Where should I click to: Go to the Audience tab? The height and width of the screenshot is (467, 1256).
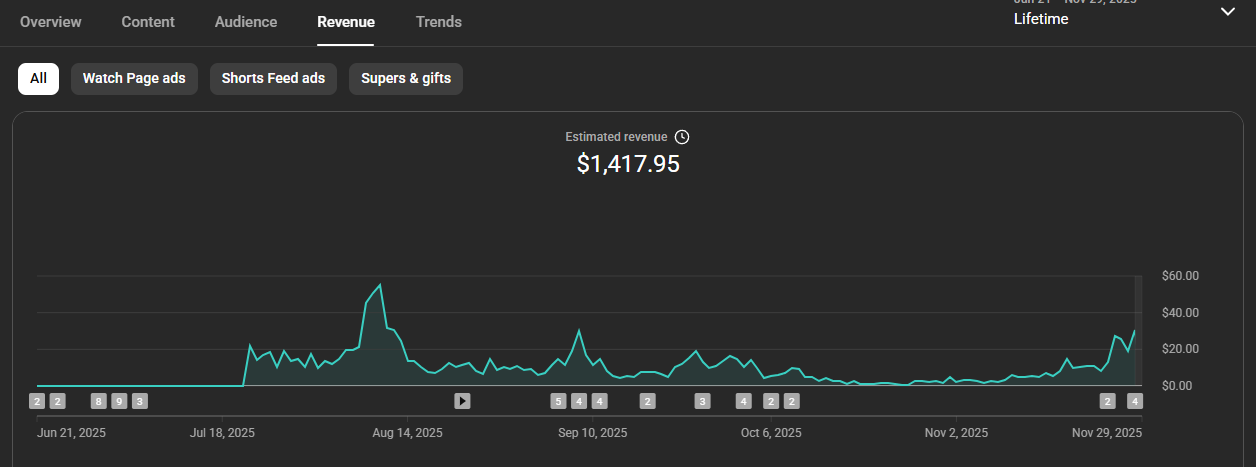coord(246,22)
